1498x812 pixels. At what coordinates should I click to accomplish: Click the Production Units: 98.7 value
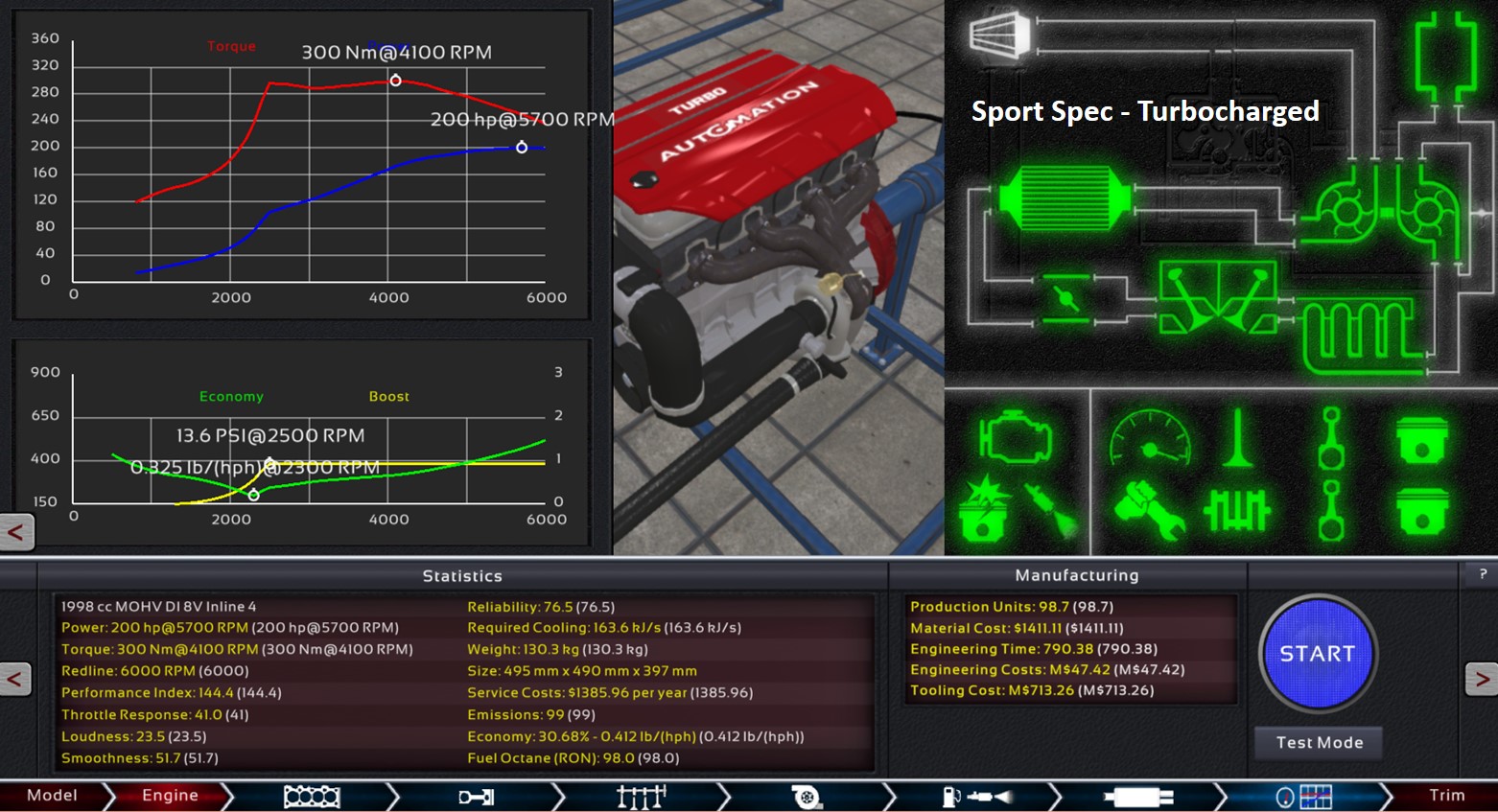1012,607
